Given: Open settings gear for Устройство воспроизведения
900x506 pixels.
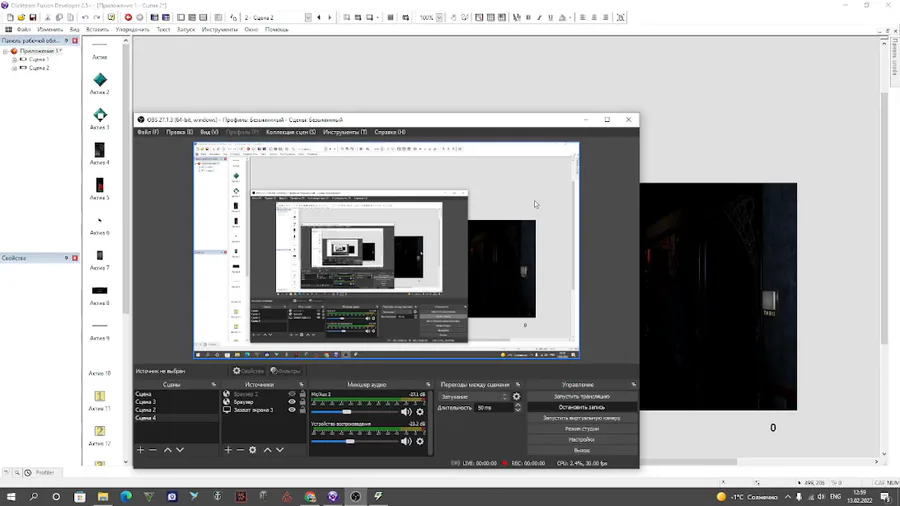Looking at the screenshot, I should [x=420, y=441].
